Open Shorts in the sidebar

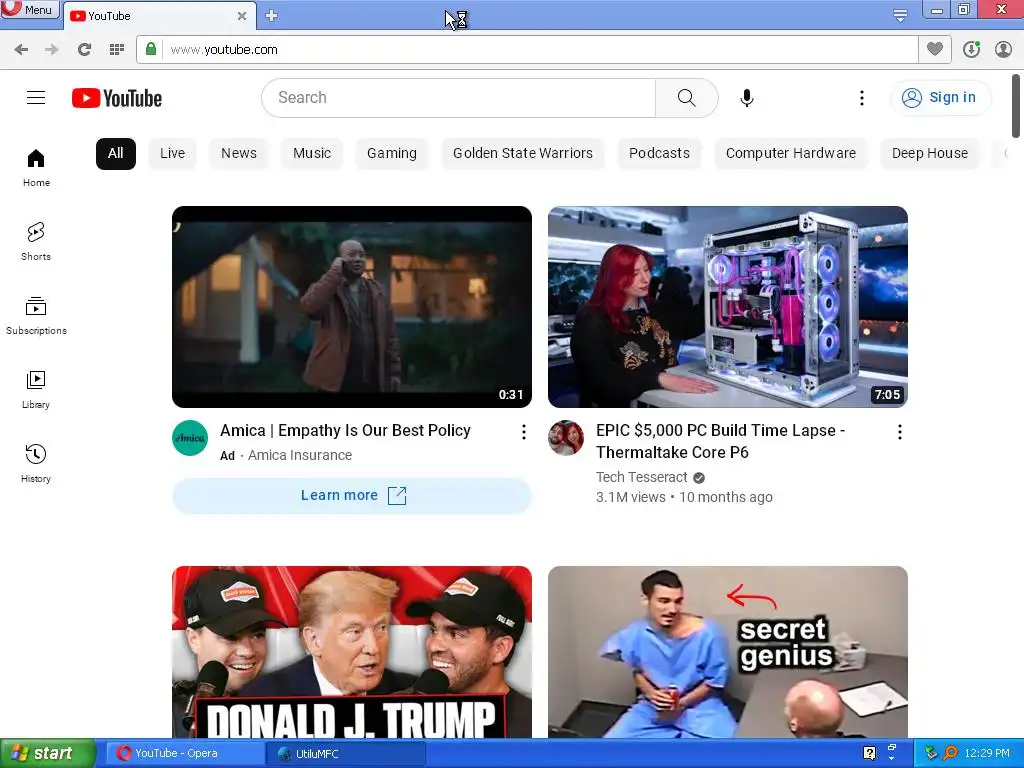point(36,242)
